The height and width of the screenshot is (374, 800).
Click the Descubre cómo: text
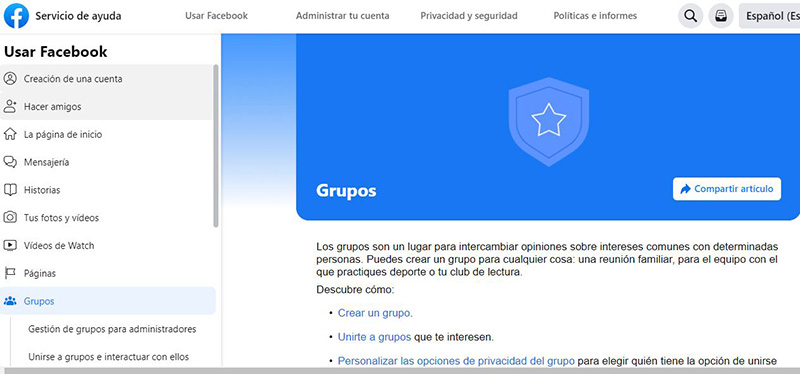pos(355,290)
